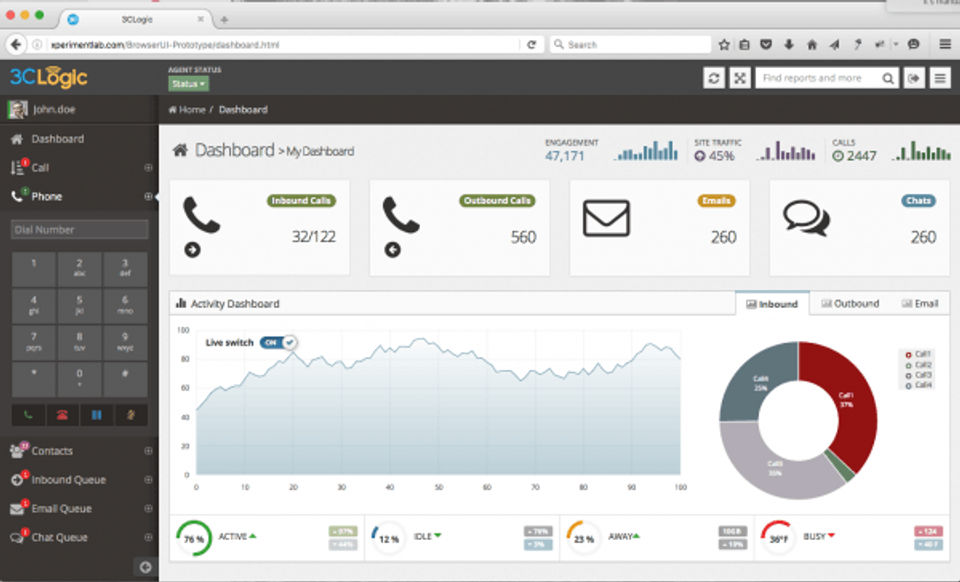This screenshot has height=582, width=960.
Task: Select the 3CLogic browser tab
Action: tap(136, 20)
